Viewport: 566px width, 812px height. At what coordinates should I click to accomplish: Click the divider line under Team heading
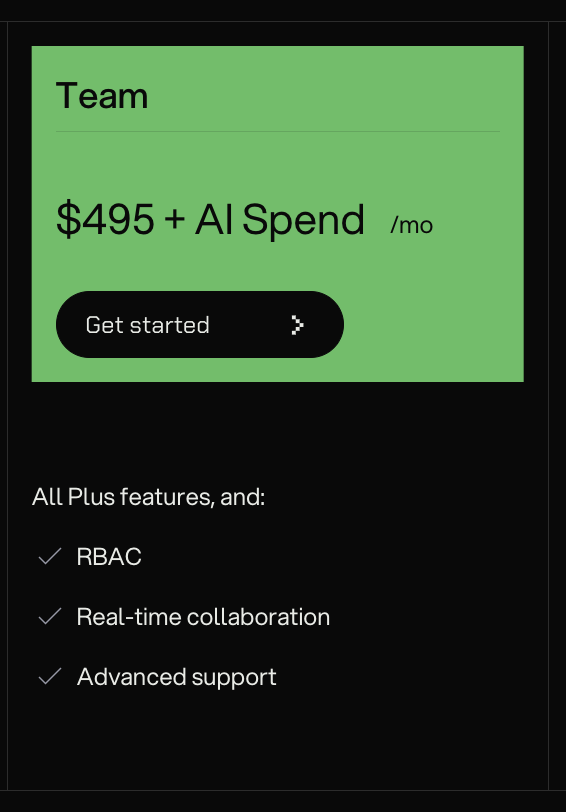(278, 132)
